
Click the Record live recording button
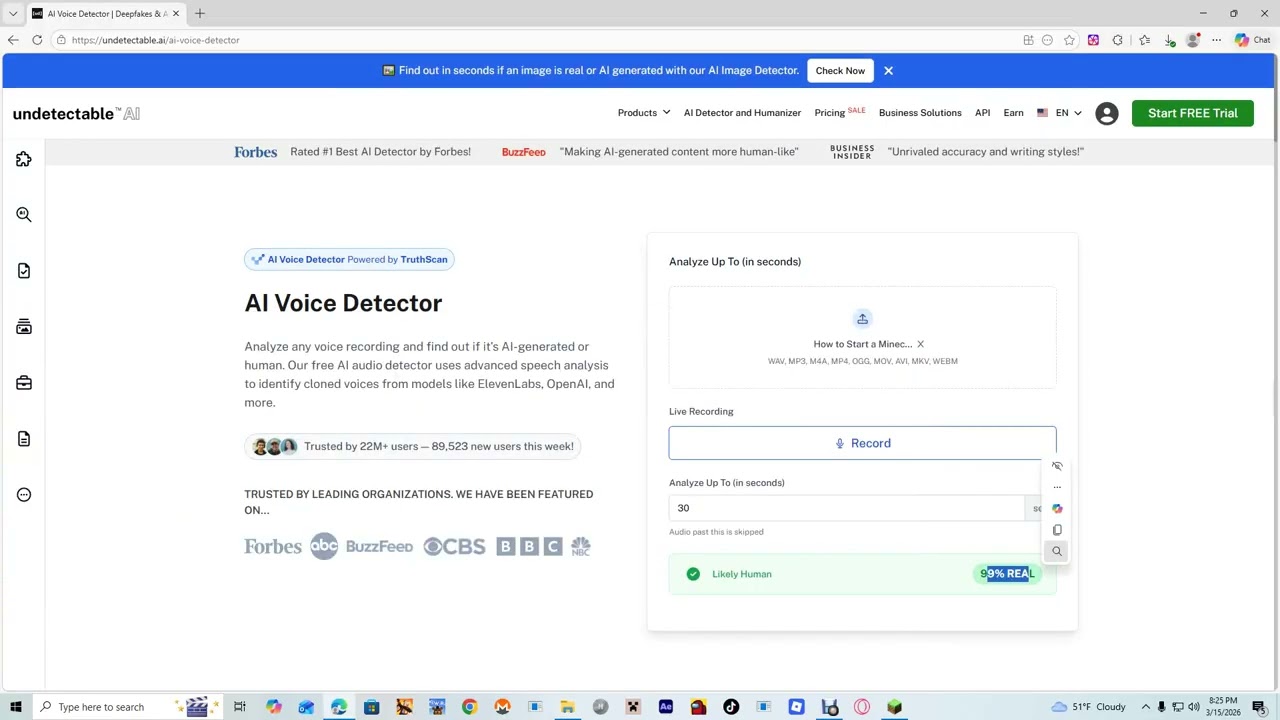click(862, 443)
